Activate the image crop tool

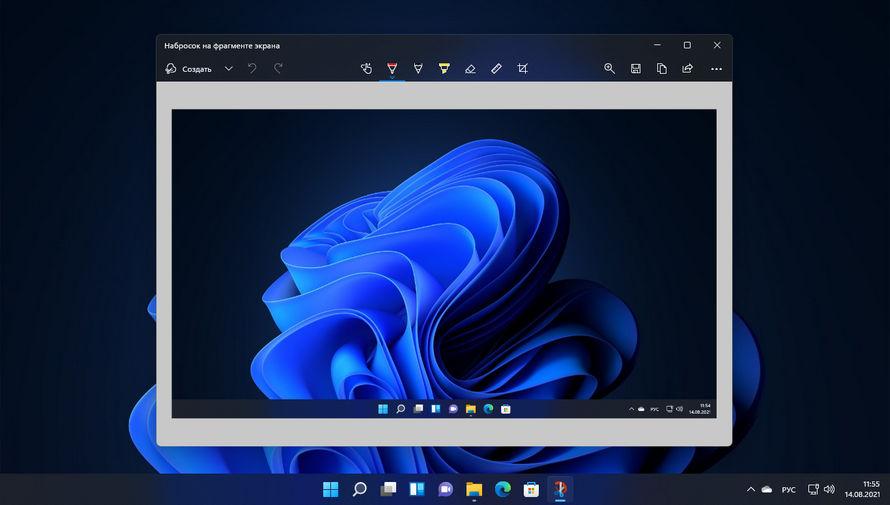pyautogui.click(x=522, y=69)
